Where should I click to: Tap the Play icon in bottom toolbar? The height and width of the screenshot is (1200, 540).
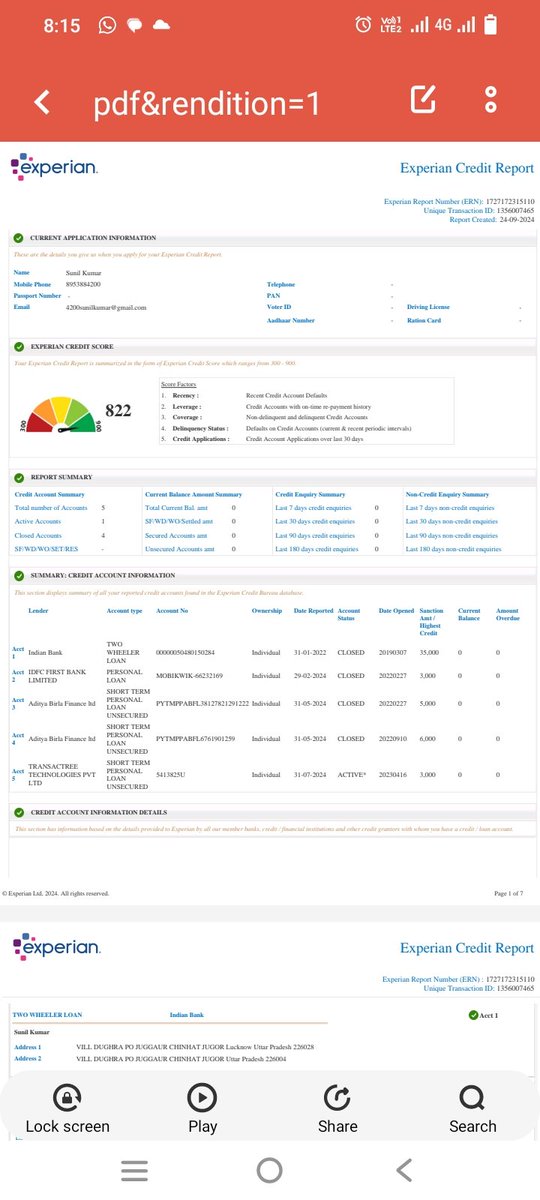click(202, 1098)
